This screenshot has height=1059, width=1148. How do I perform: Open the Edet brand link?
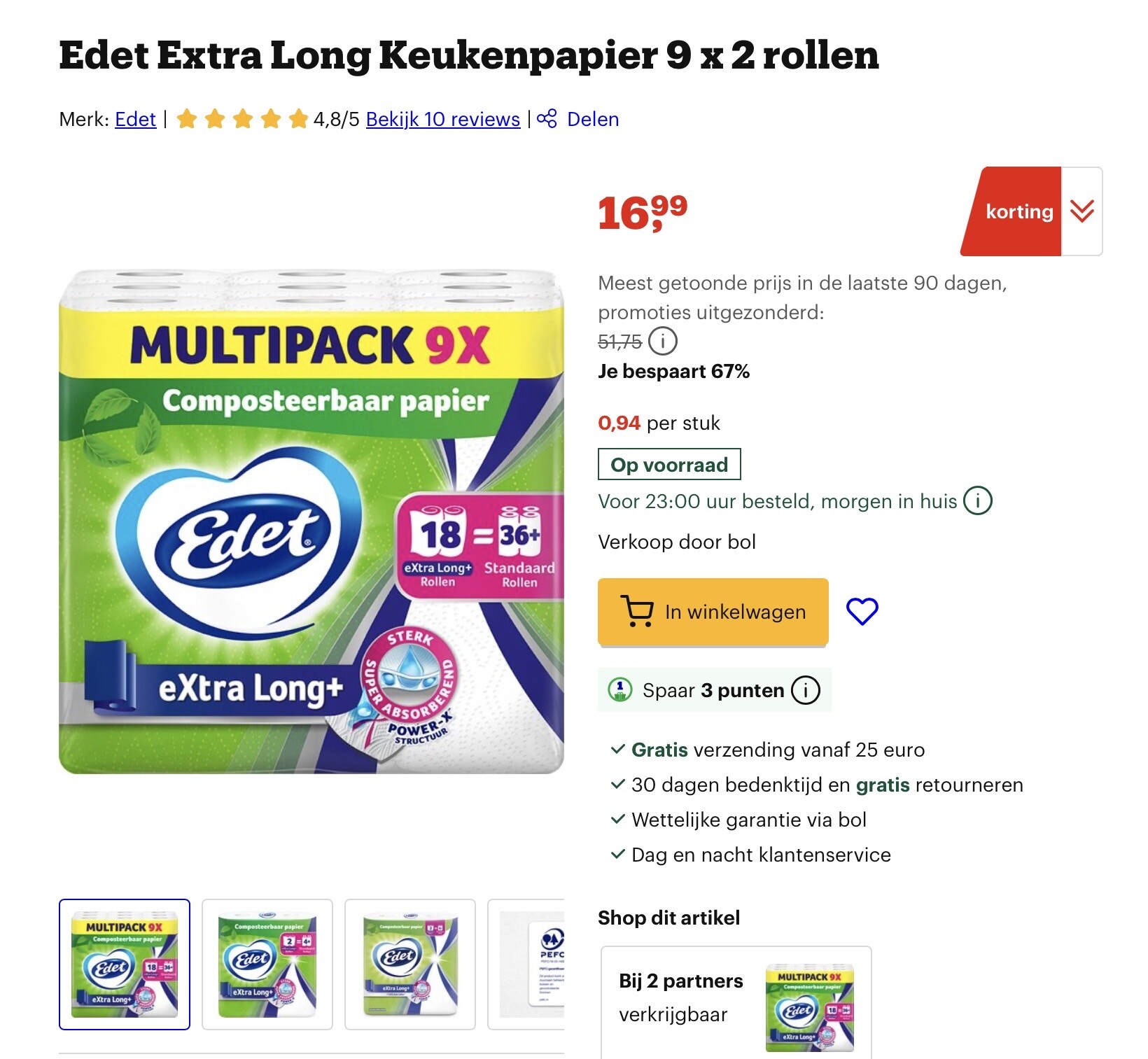[135, 119]
